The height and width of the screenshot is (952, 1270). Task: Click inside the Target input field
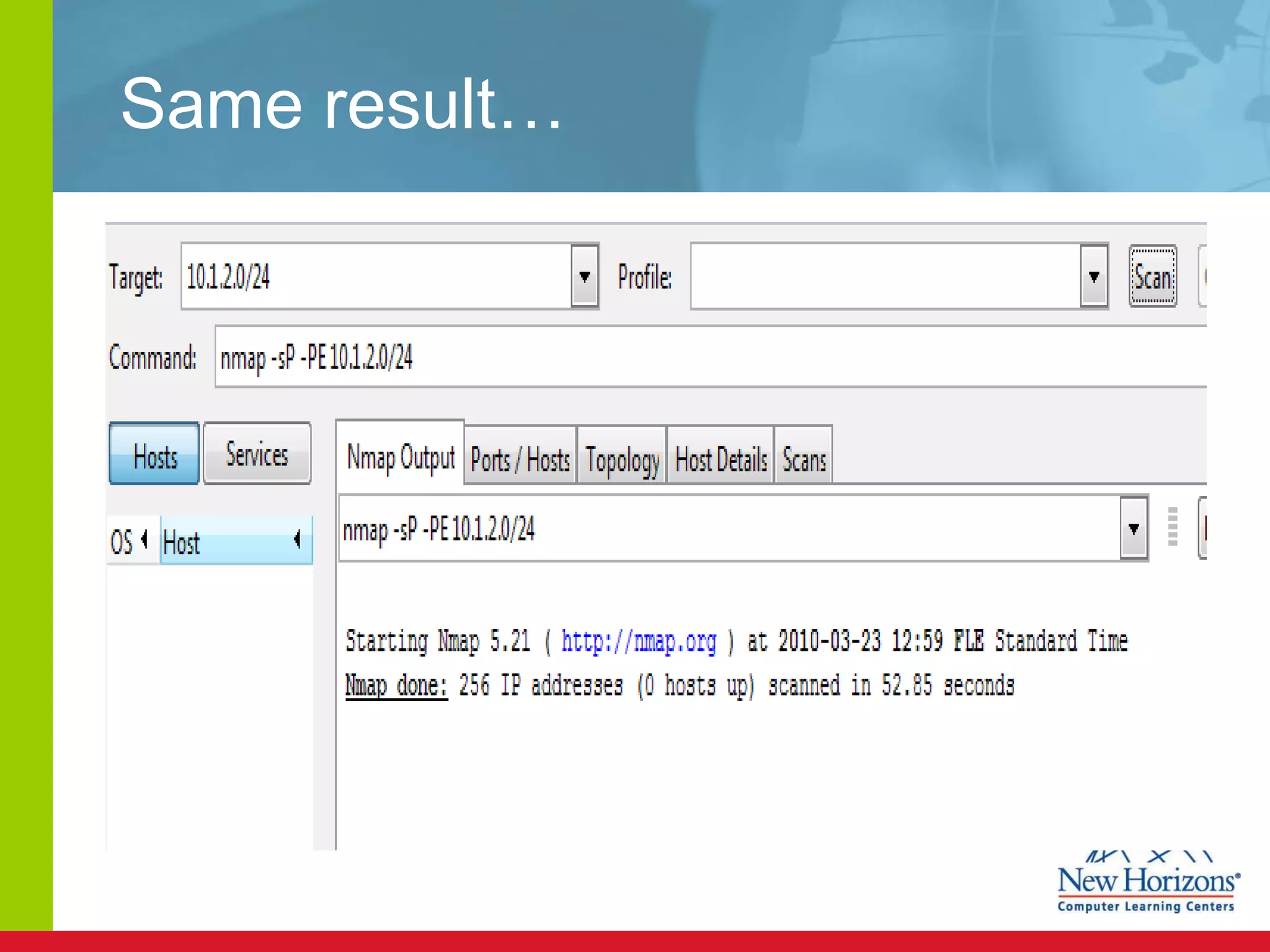click(x=372, y=276)
